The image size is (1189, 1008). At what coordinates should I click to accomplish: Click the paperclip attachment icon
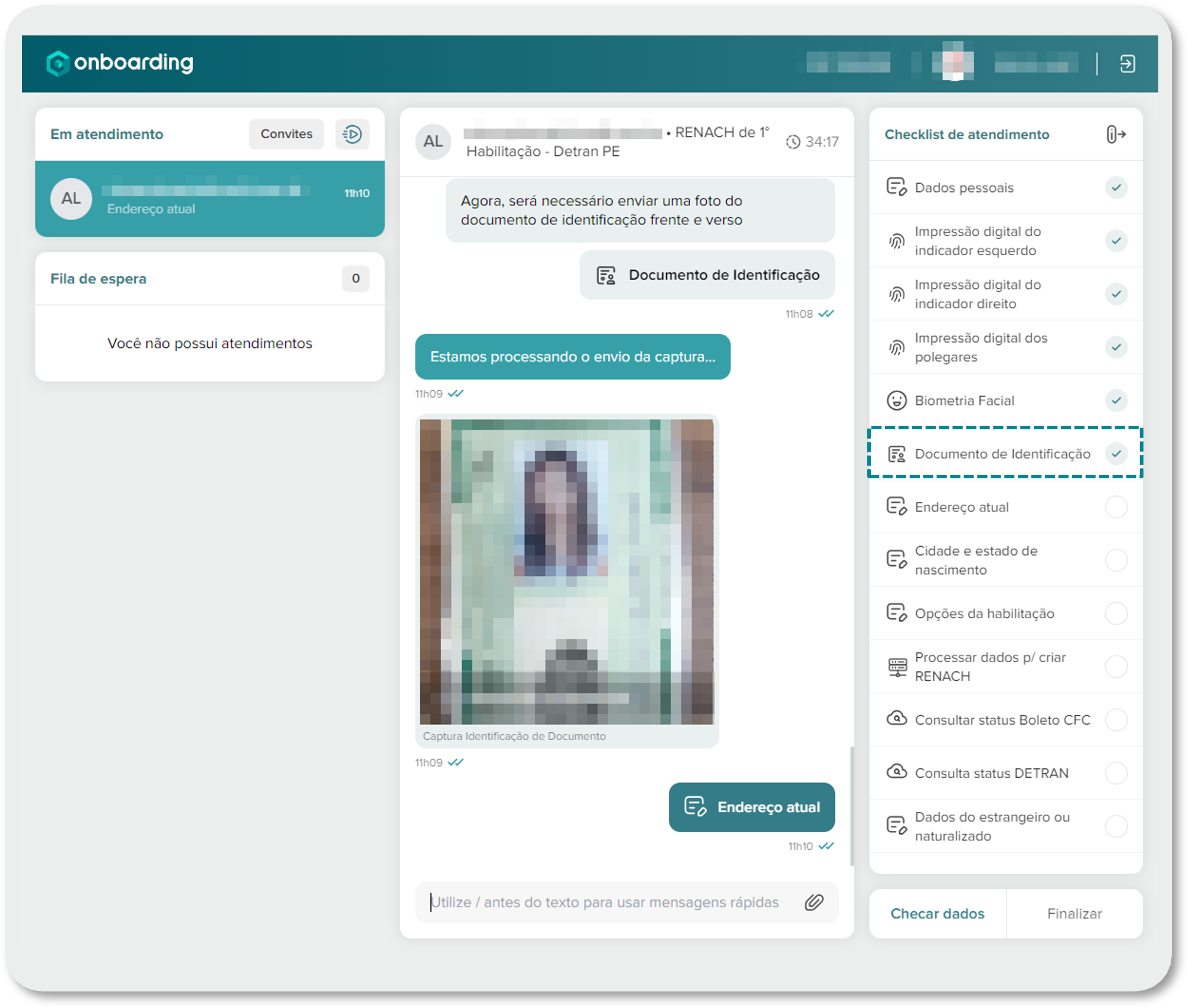[814, 902]
